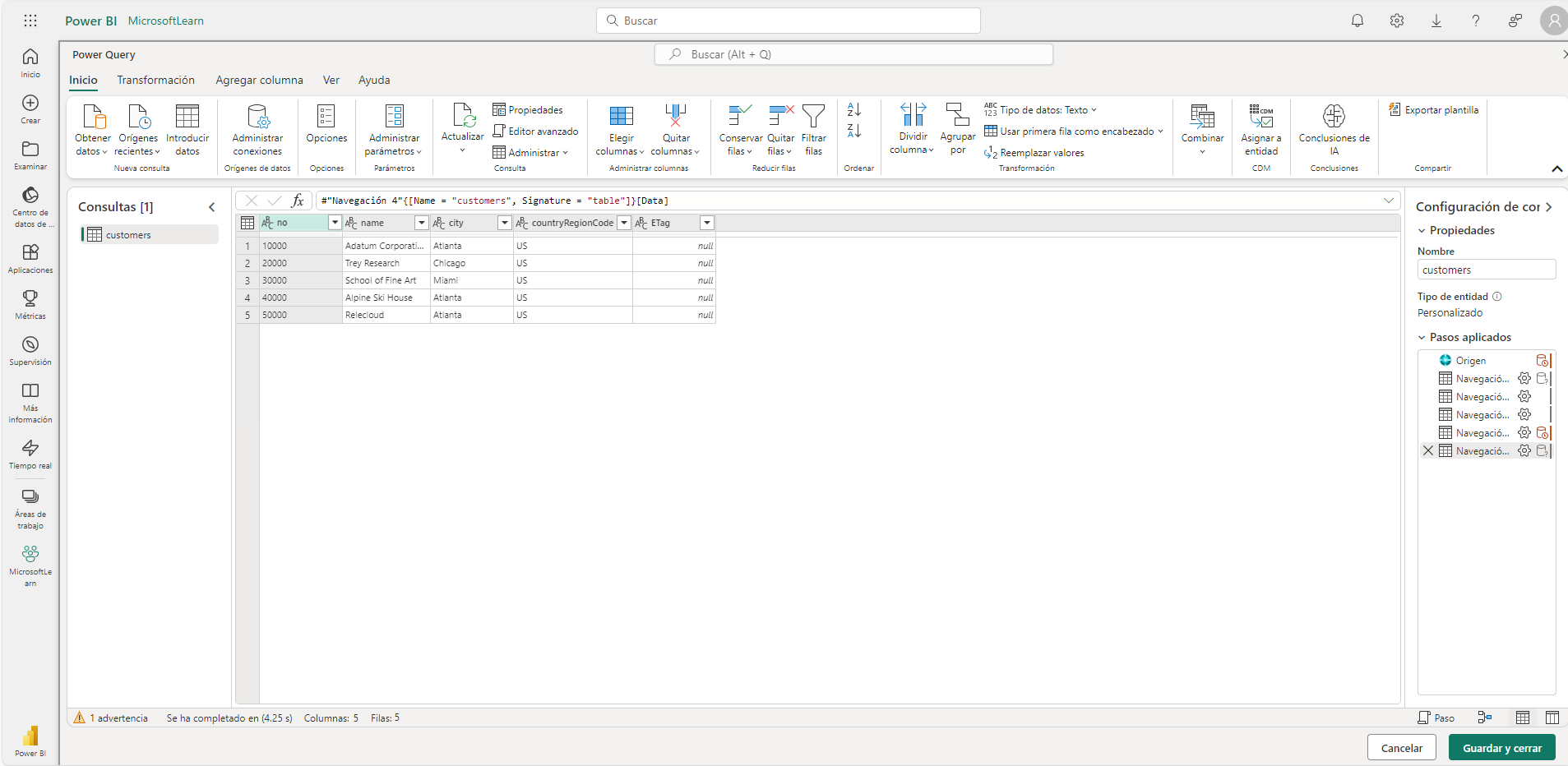Image resolution: width=1568 pixels, height=766 pixels.
Task: Open the Ver tab
Action: [x=331, y=80]
